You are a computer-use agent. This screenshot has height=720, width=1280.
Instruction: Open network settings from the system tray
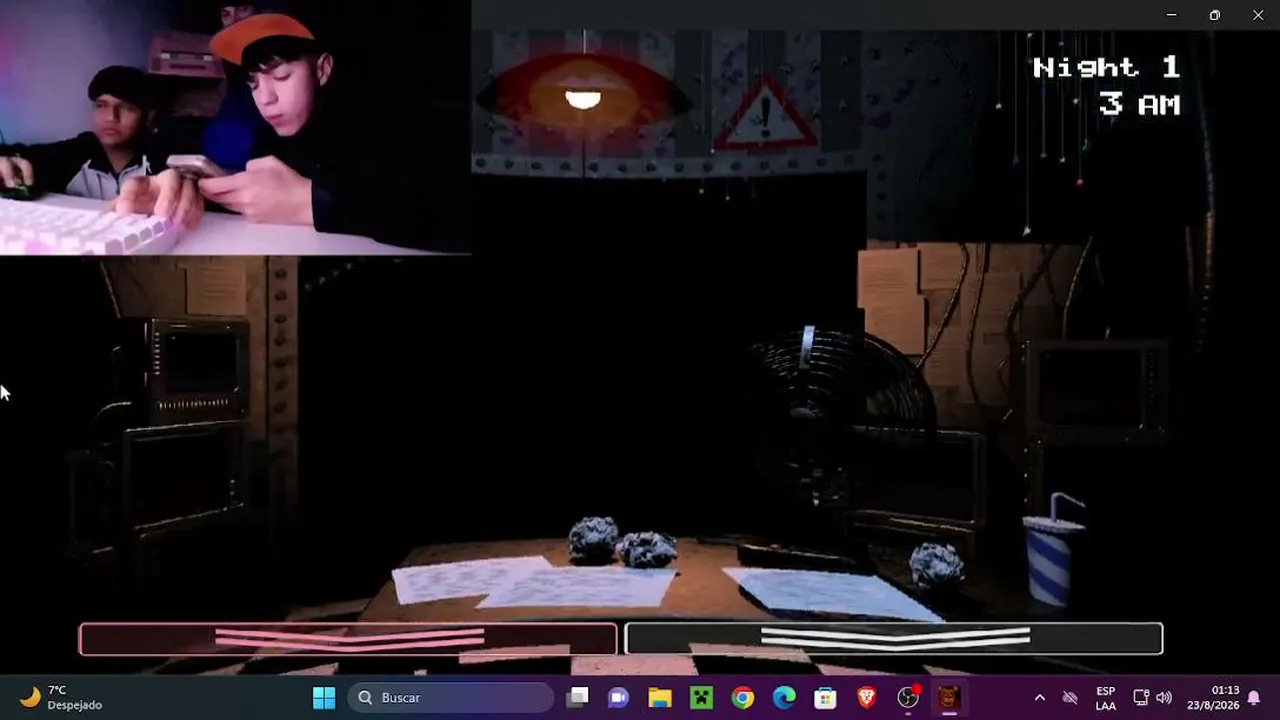pyautogui.click(x=1141, y=698)
